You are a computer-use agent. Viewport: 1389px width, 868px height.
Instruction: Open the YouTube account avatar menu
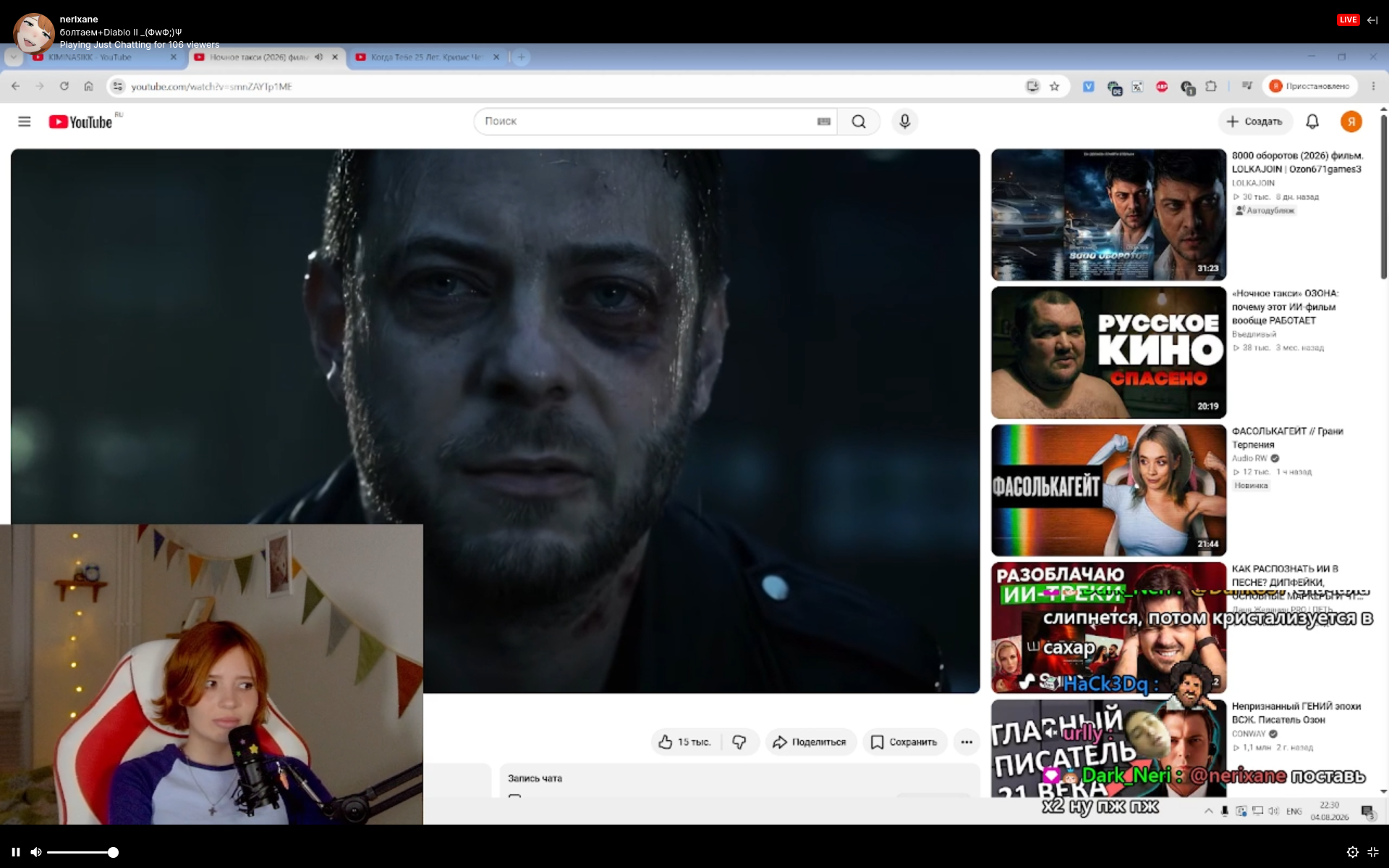tap(1351, 122)
